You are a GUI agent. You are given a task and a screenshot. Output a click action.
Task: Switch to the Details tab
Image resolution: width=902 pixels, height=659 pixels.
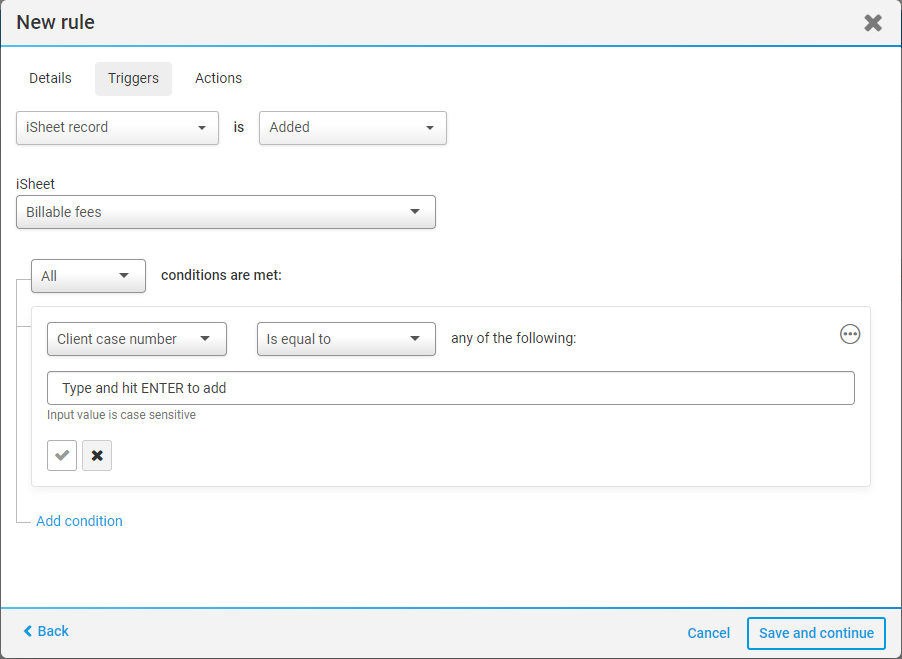[50, 78]
